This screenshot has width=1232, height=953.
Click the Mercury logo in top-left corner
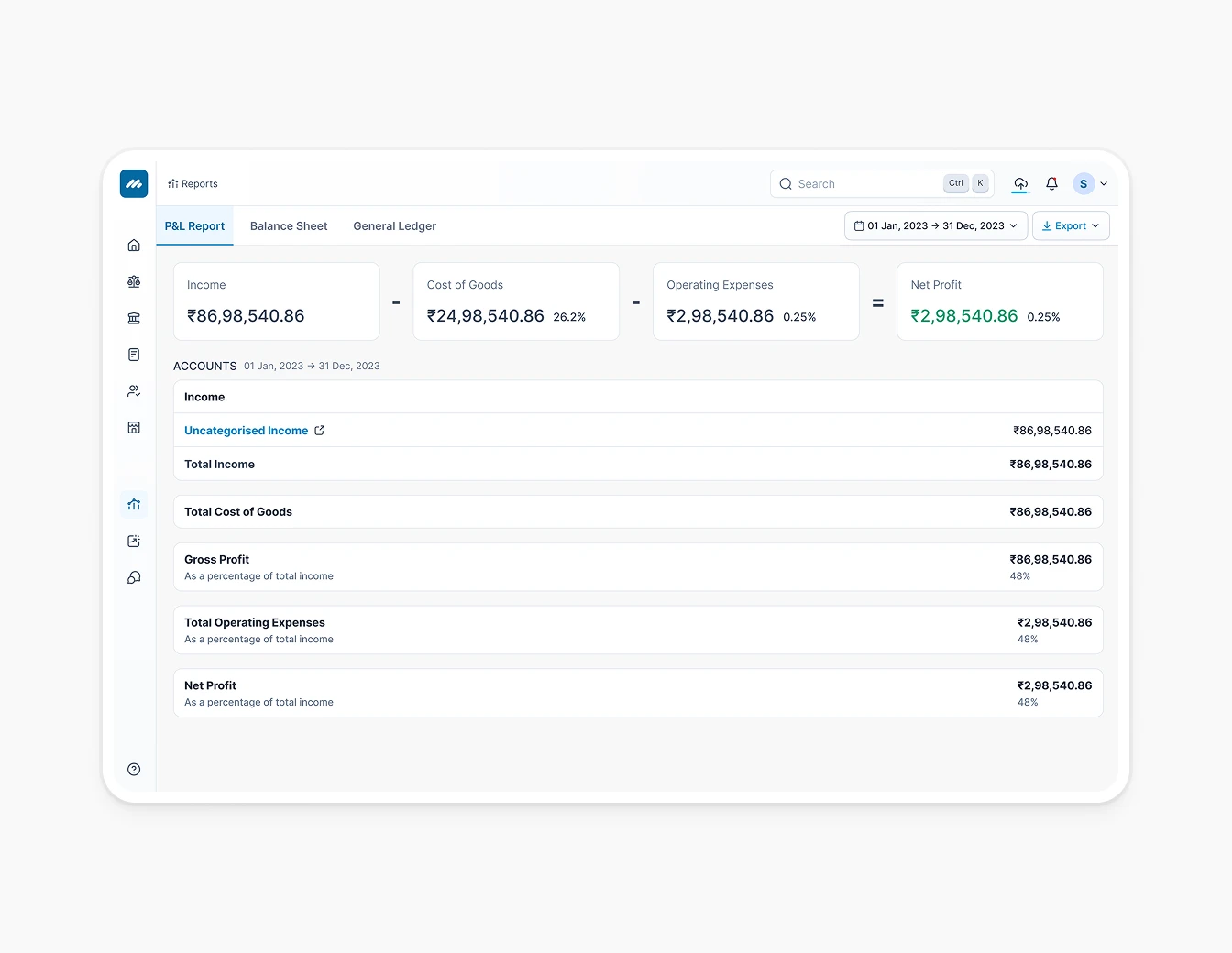click(134, 183)
